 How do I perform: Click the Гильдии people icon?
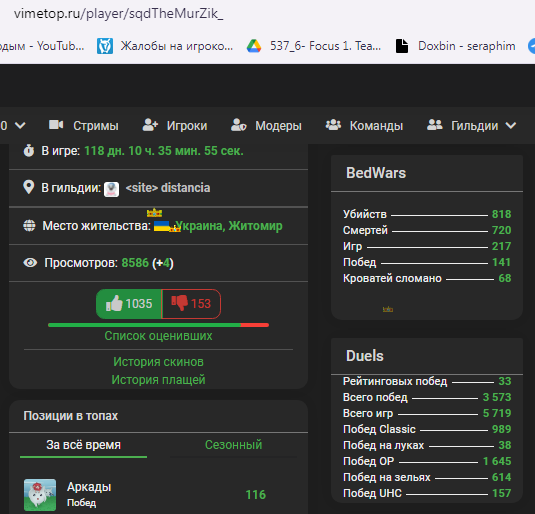pos(435,125)
